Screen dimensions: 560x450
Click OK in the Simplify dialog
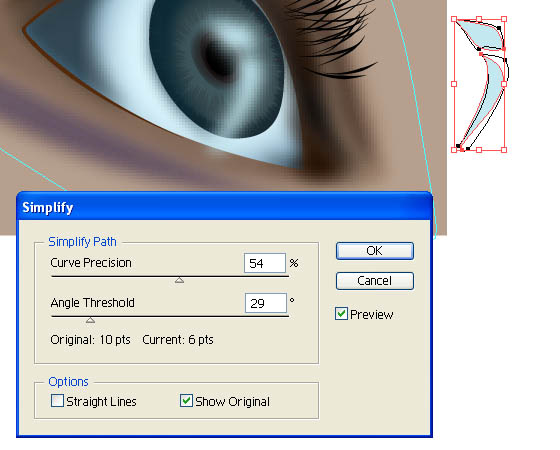point(375,251)
